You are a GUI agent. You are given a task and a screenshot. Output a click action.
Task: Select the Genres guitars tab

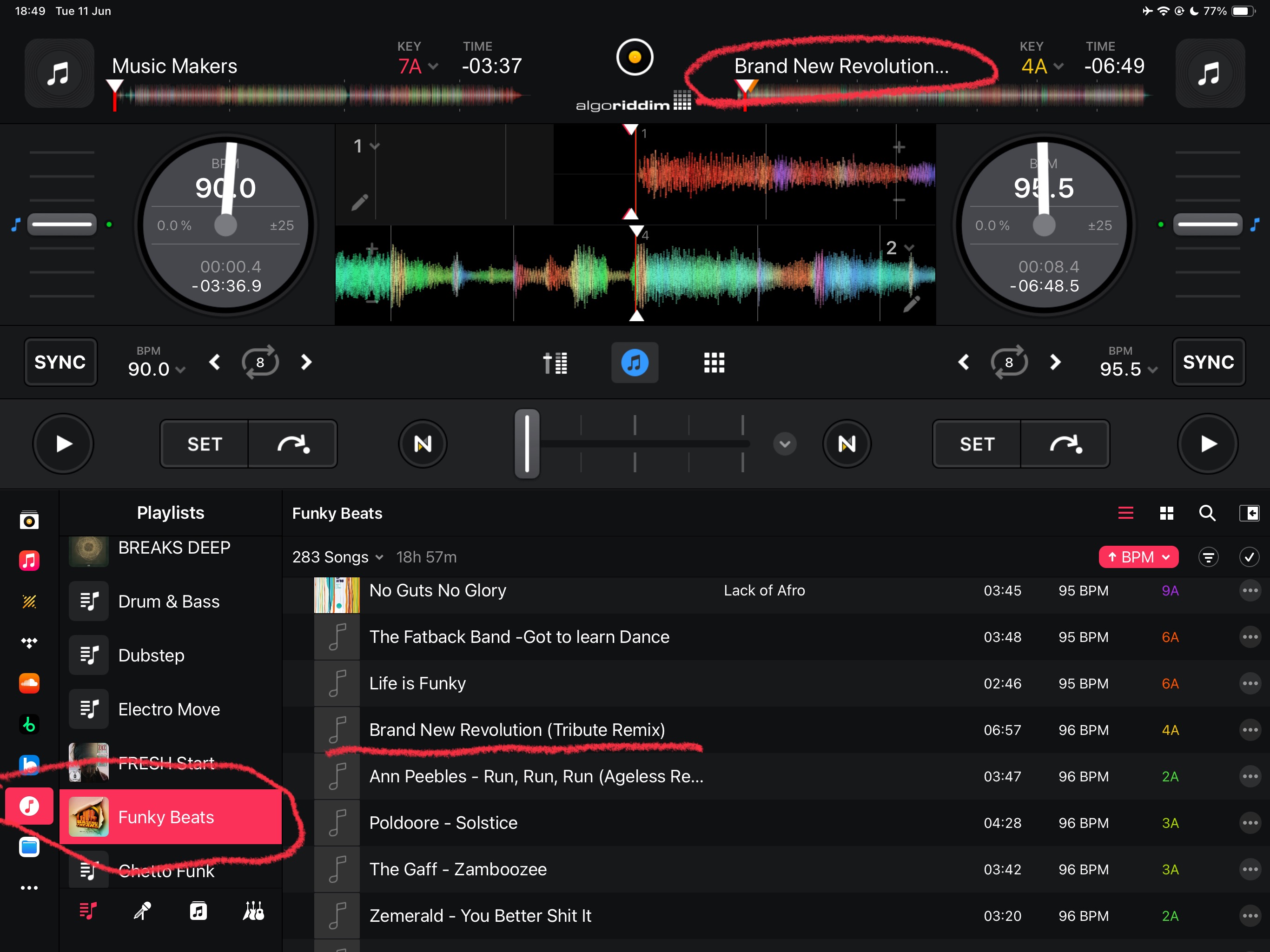(253, 911)
